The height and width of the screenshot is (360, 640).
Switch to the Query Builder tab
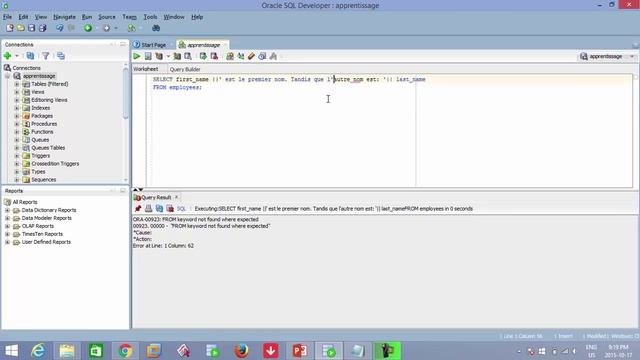(x=185, y=69)
